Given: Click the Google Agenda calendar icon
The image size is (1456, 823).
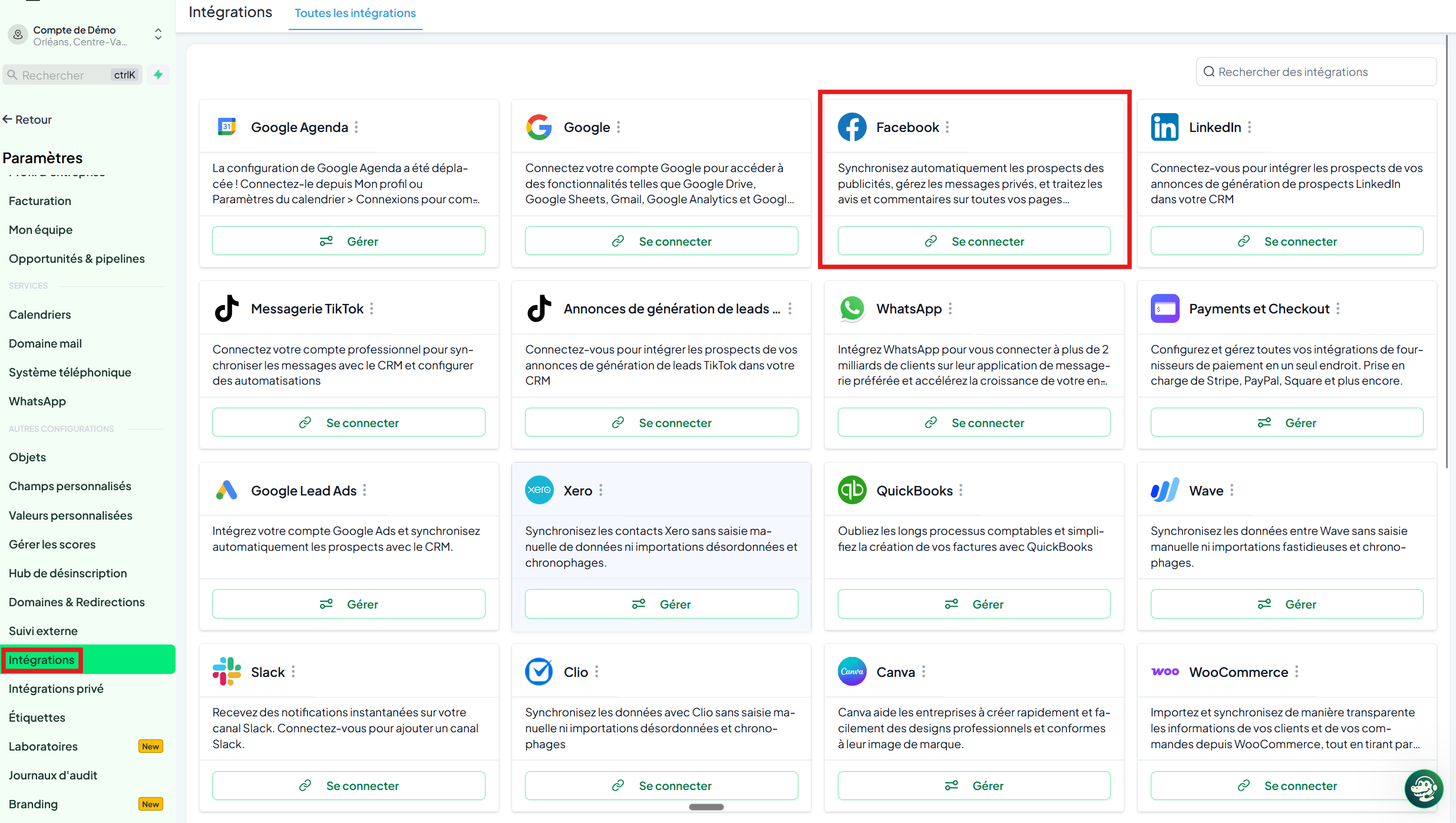Looking at the screenshot, I should point(227,127).
